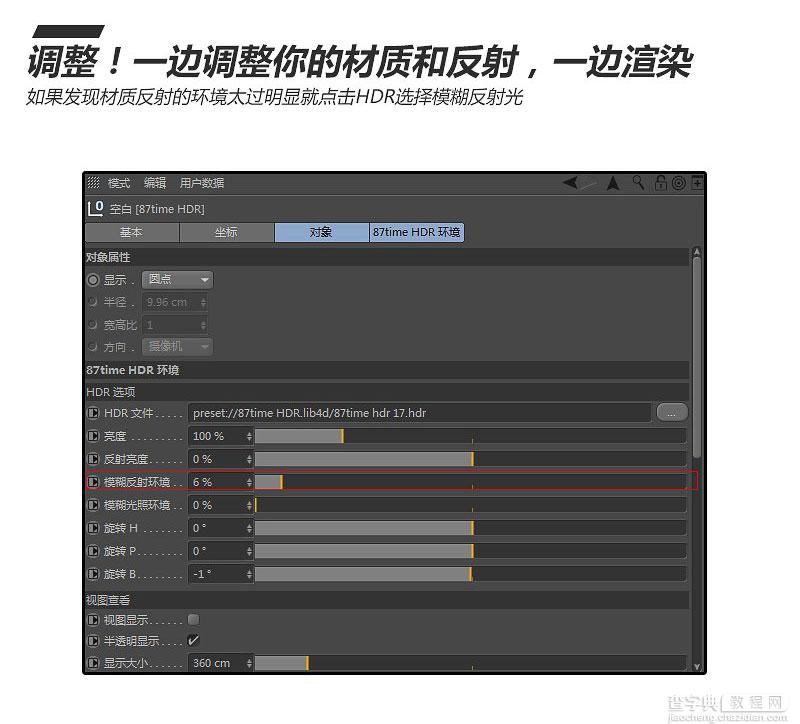The image size is (800, 724).
Task: Open the 显示 圆点 dropdown
Action: point(177,280)
